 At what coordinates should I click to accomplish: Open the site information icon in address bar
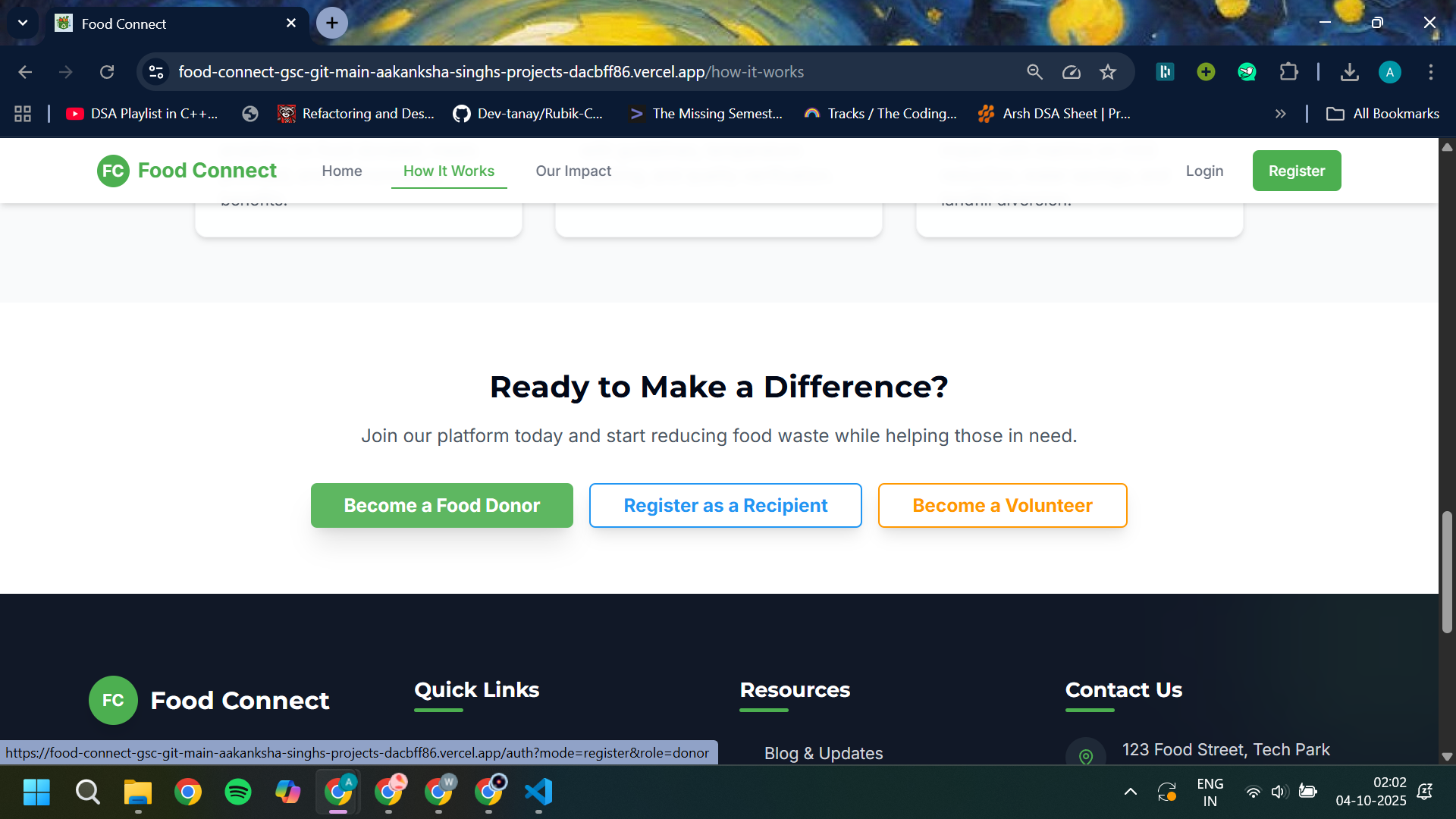[156, 72]
